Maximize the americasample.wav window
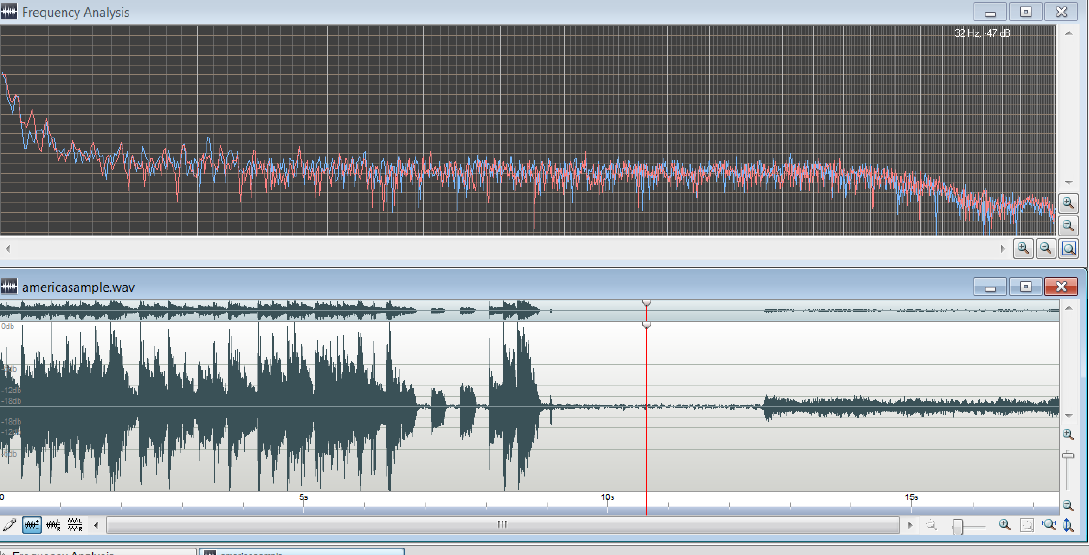The height and width of the screenshot is (555, 1089). (x=1026, y=286)
